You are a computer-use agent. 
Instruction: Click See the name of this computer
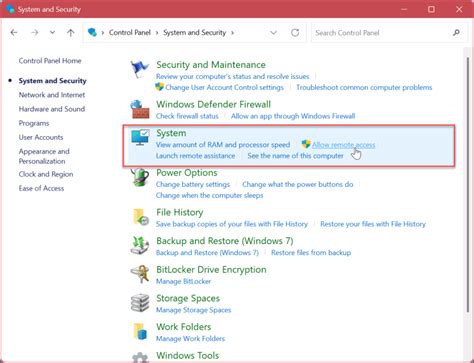(x=296, y=156)
